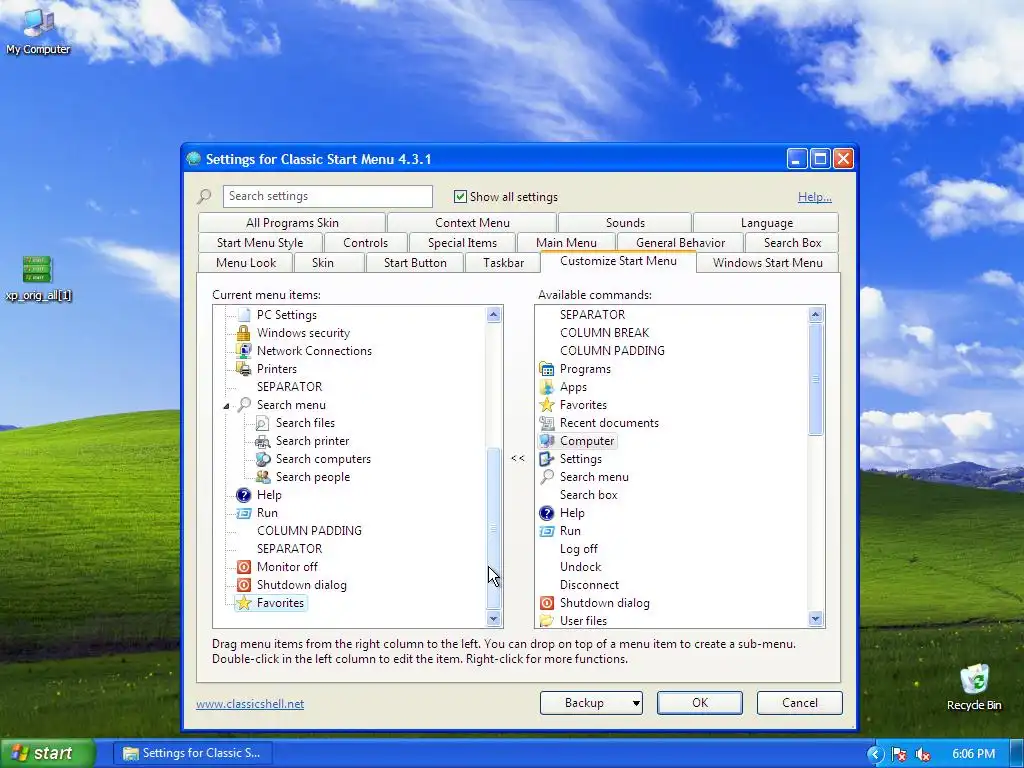Select the Disconnect command
This screenshot has height=768, width=1024.
[589, 585]
